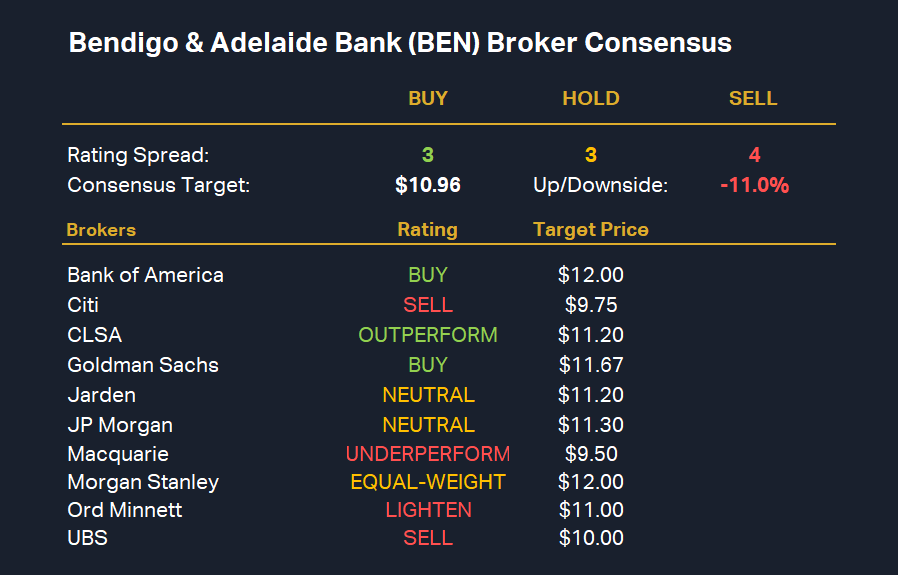The width and height of the screenshot is (898, 575).
Task: Click the JP Morgan broker name
Action: (x=119, y=425)
